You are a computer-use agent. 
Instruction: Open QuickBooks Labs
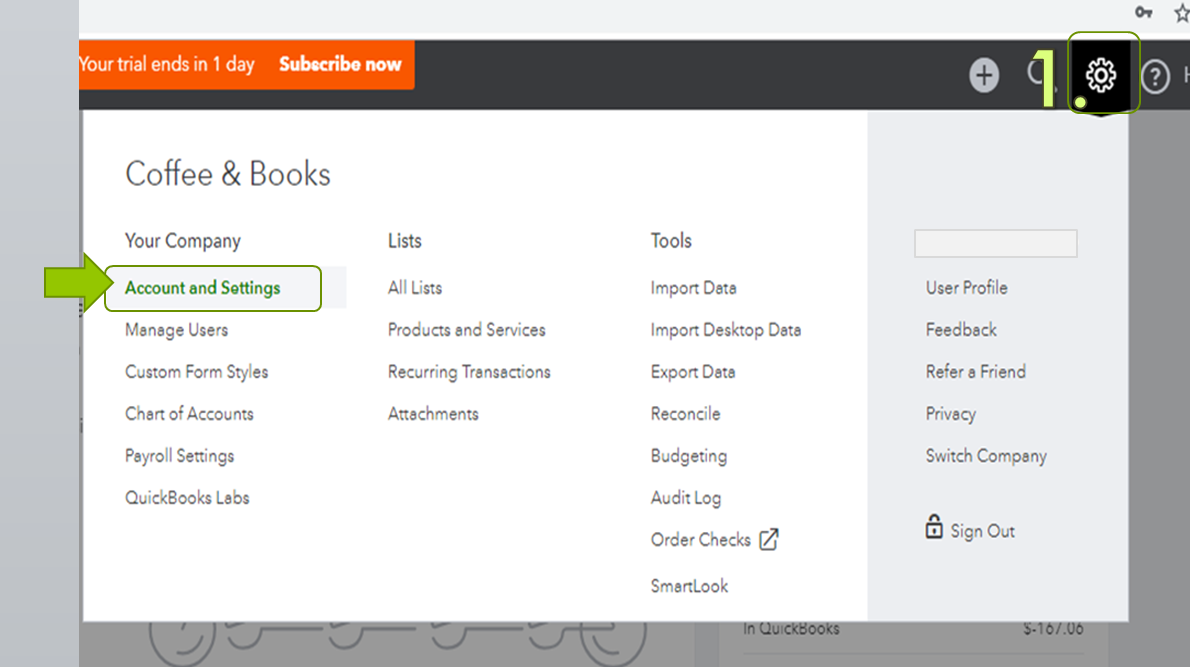[187, 498]
